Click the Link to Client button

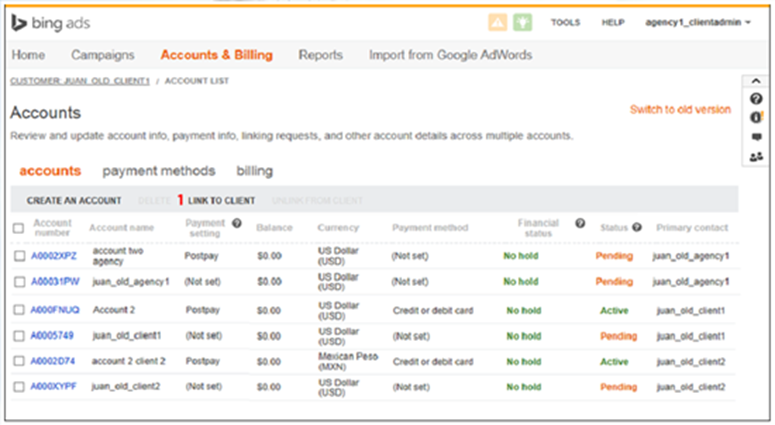(221, 201)
